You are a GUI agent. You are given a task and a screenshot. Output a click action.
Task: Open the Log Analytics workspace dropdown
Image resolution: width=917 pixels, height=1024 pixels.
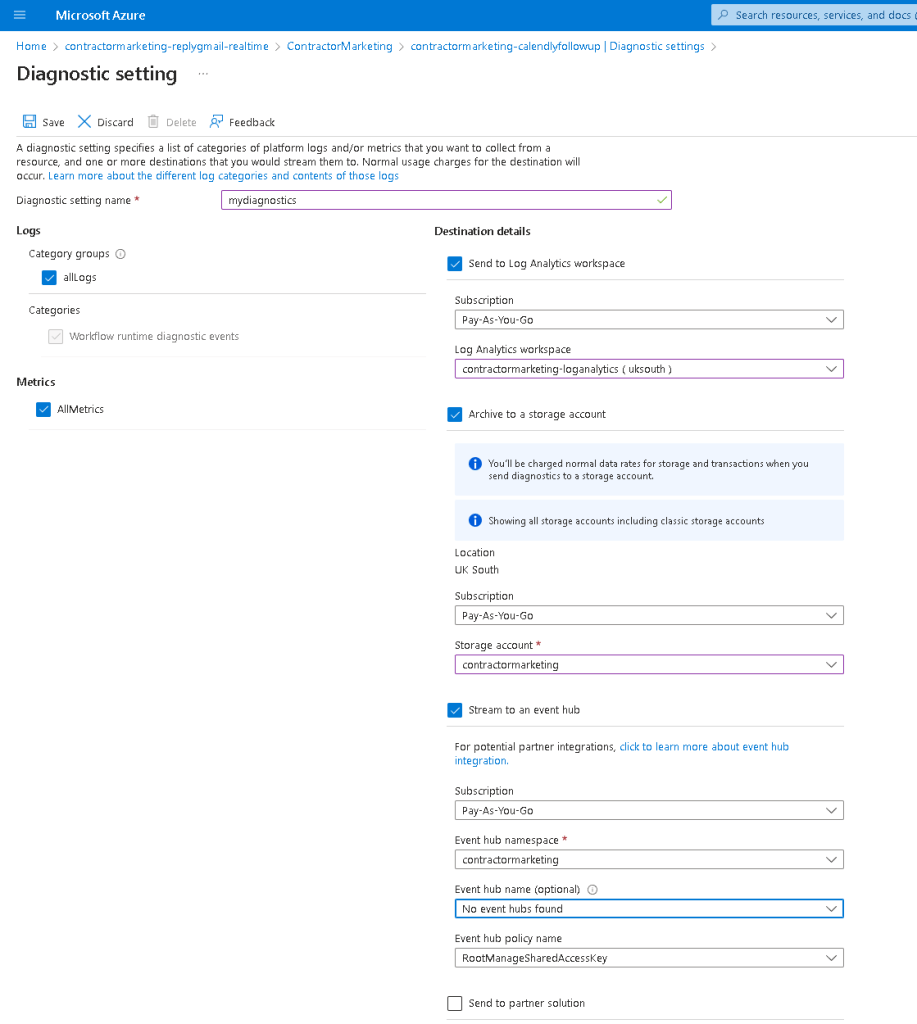tap(649, 369)
